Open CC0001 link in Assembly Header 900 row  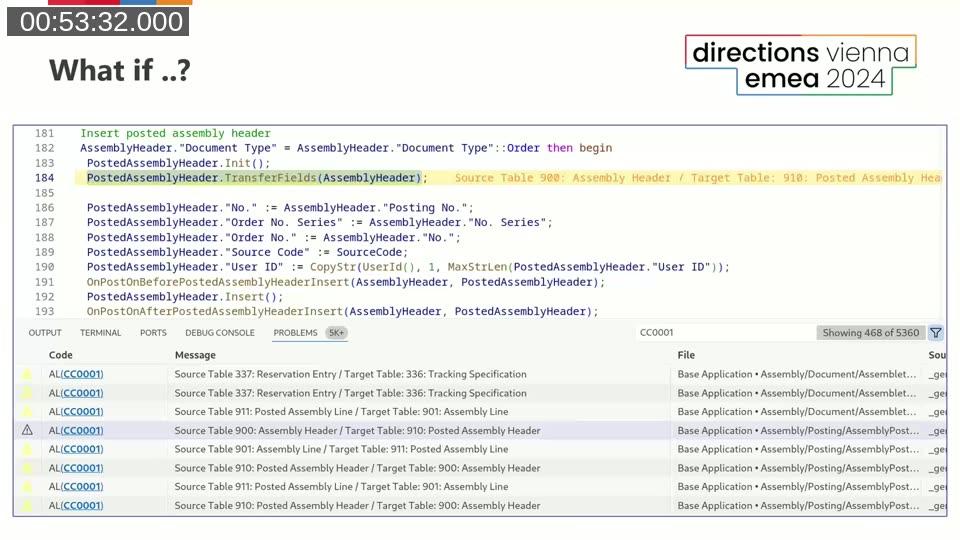[x=82, y=430]
